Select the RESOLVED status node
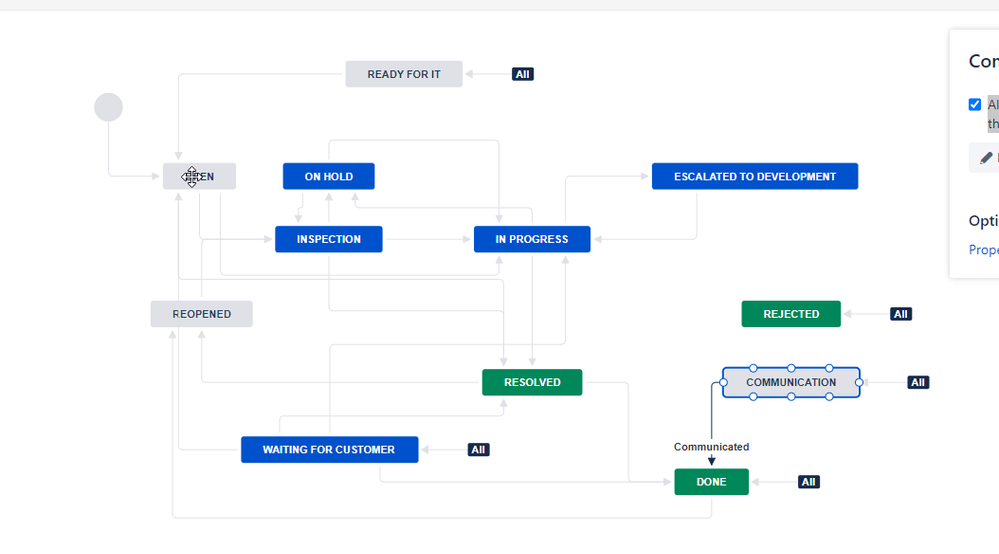This screenshot has height=554, width=999. [532, 382]
